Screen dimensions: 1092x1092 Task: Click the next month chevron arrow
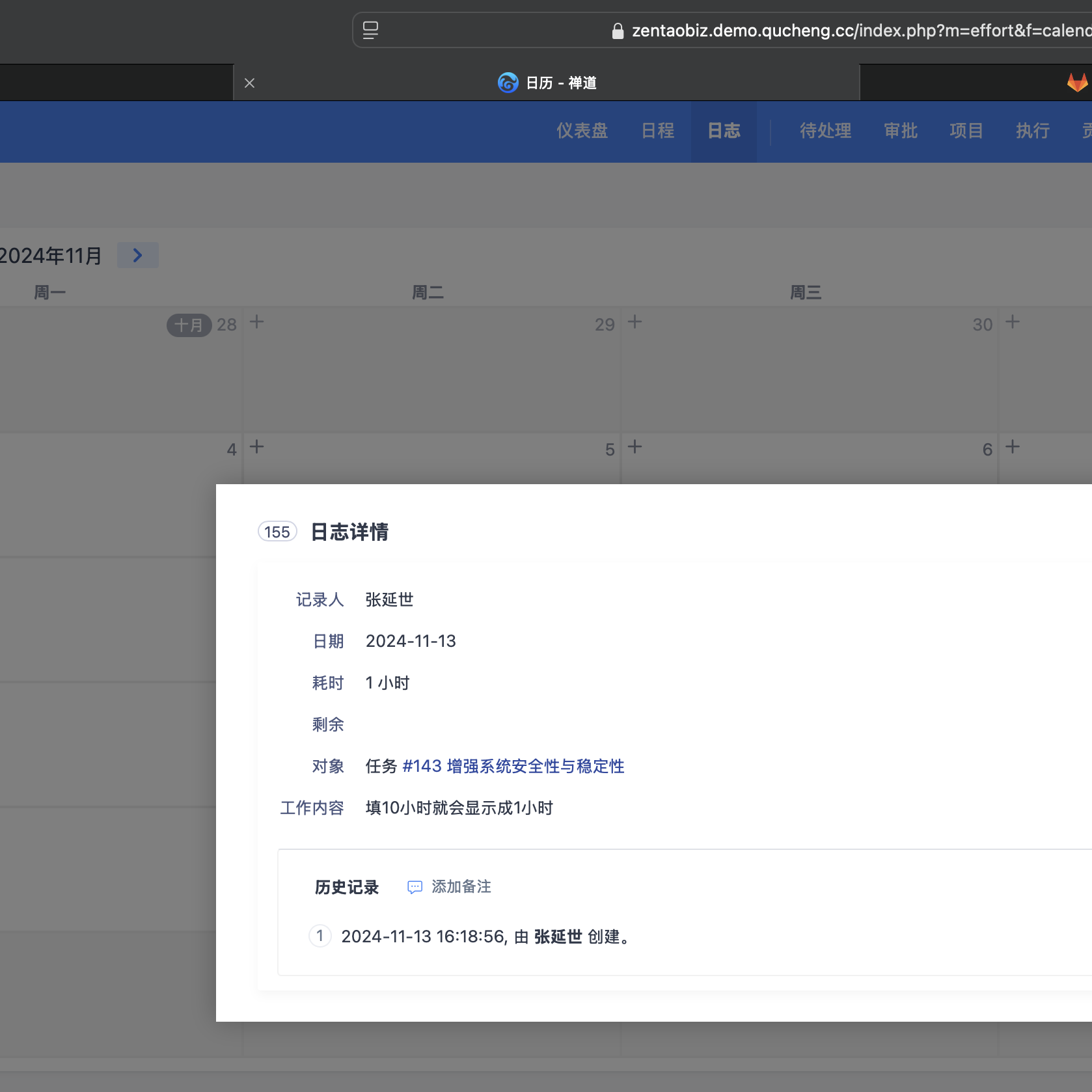tap(137, 255)
